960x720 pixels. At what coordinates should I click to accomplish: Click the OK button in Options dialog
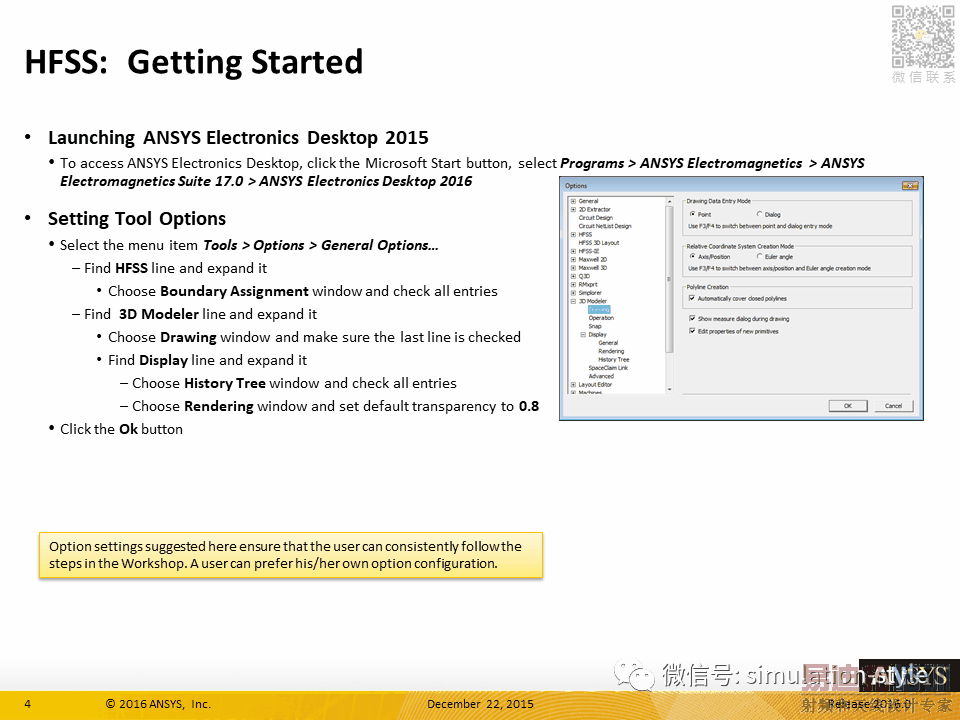(x=847, y=406)
